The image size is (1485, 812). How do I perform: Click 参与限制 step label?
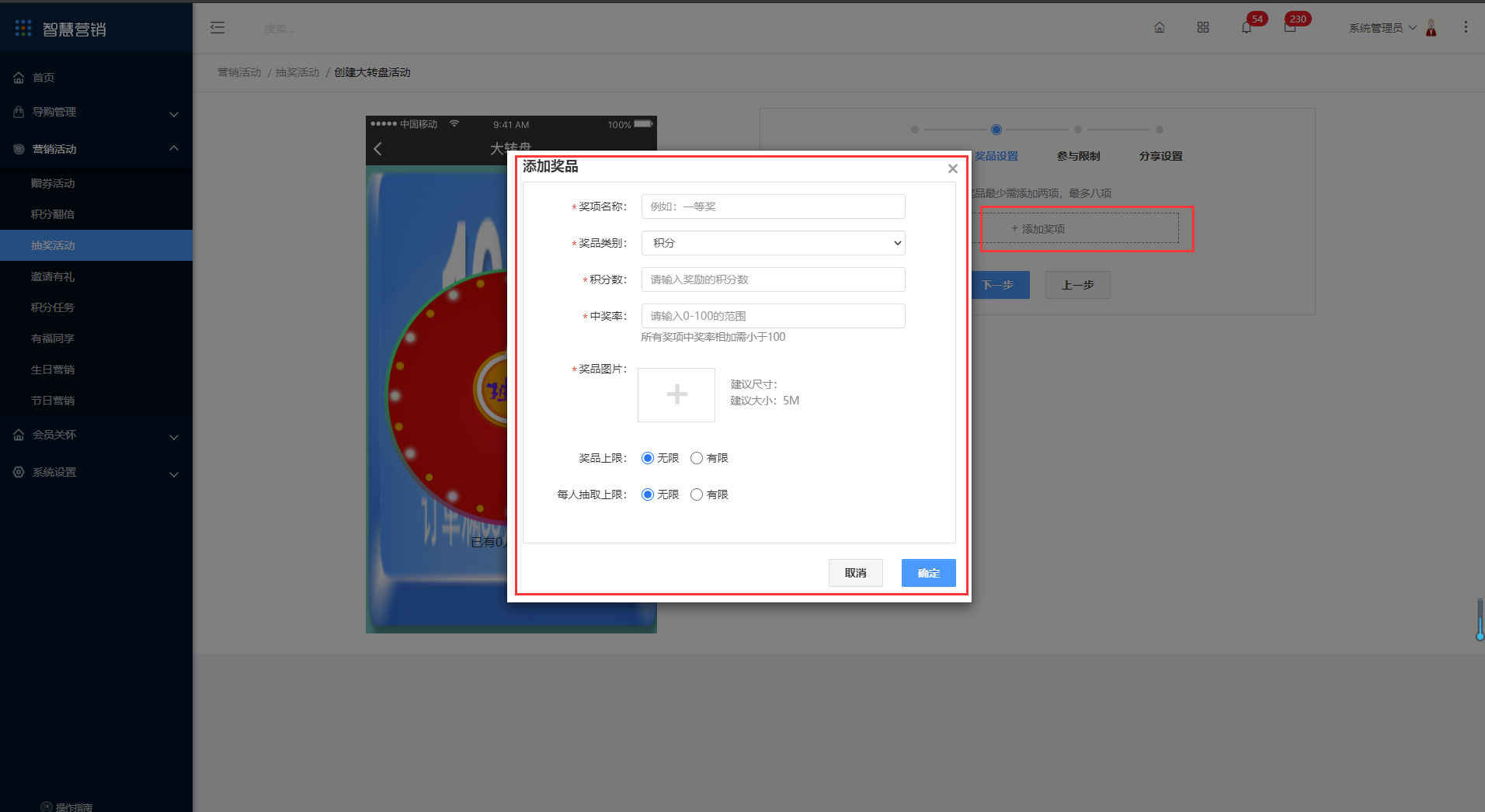pos(1079,156)
